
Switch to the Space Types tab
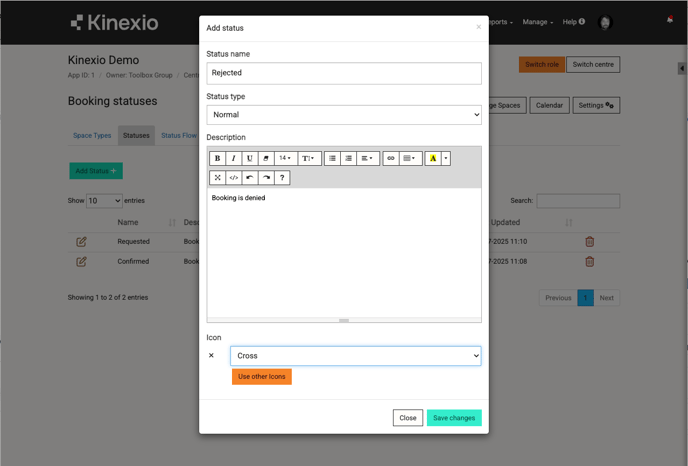tap(92, 136)
